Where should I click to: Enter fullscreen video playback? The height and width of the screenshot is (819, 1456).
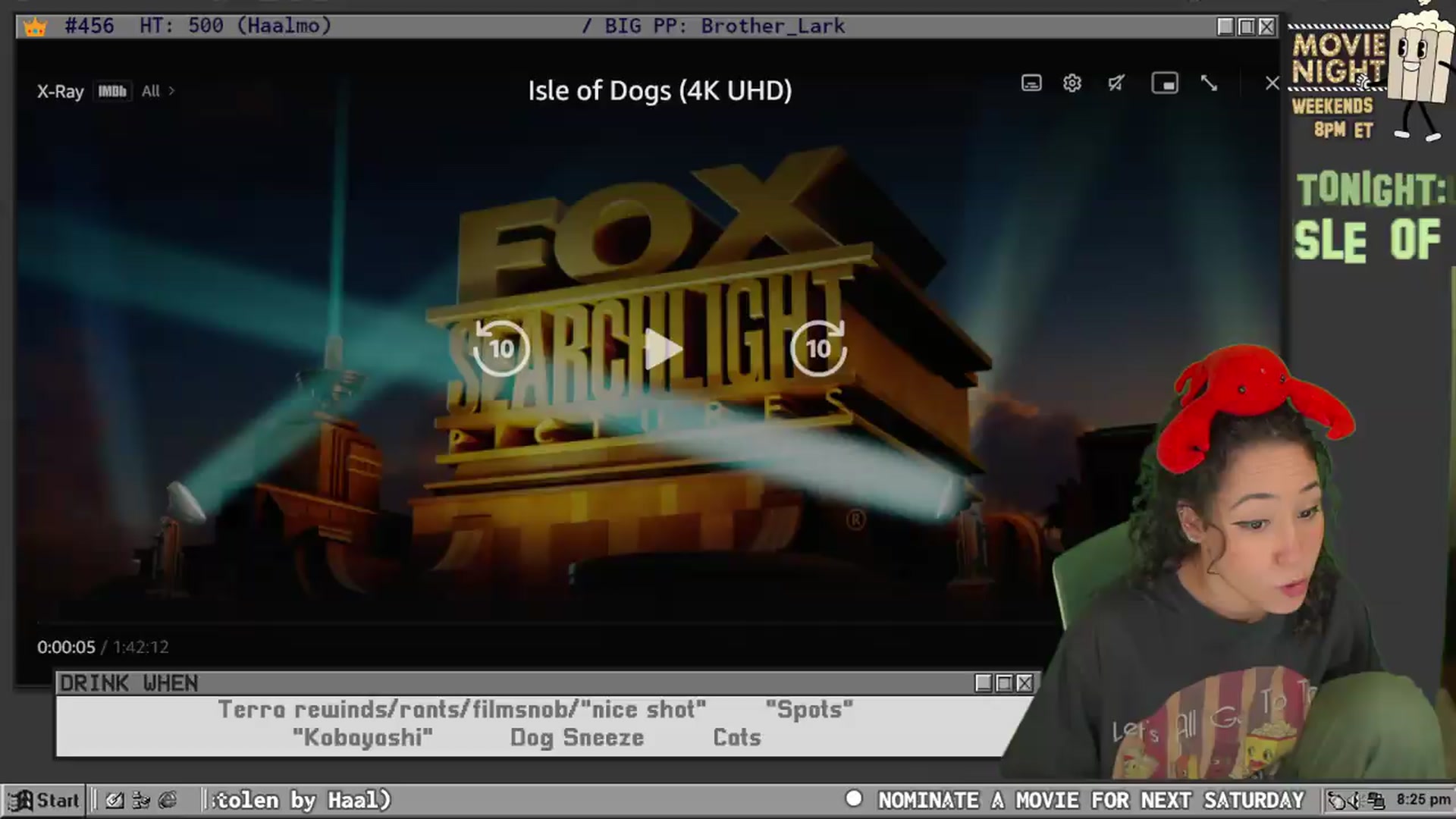(1210, 83)
